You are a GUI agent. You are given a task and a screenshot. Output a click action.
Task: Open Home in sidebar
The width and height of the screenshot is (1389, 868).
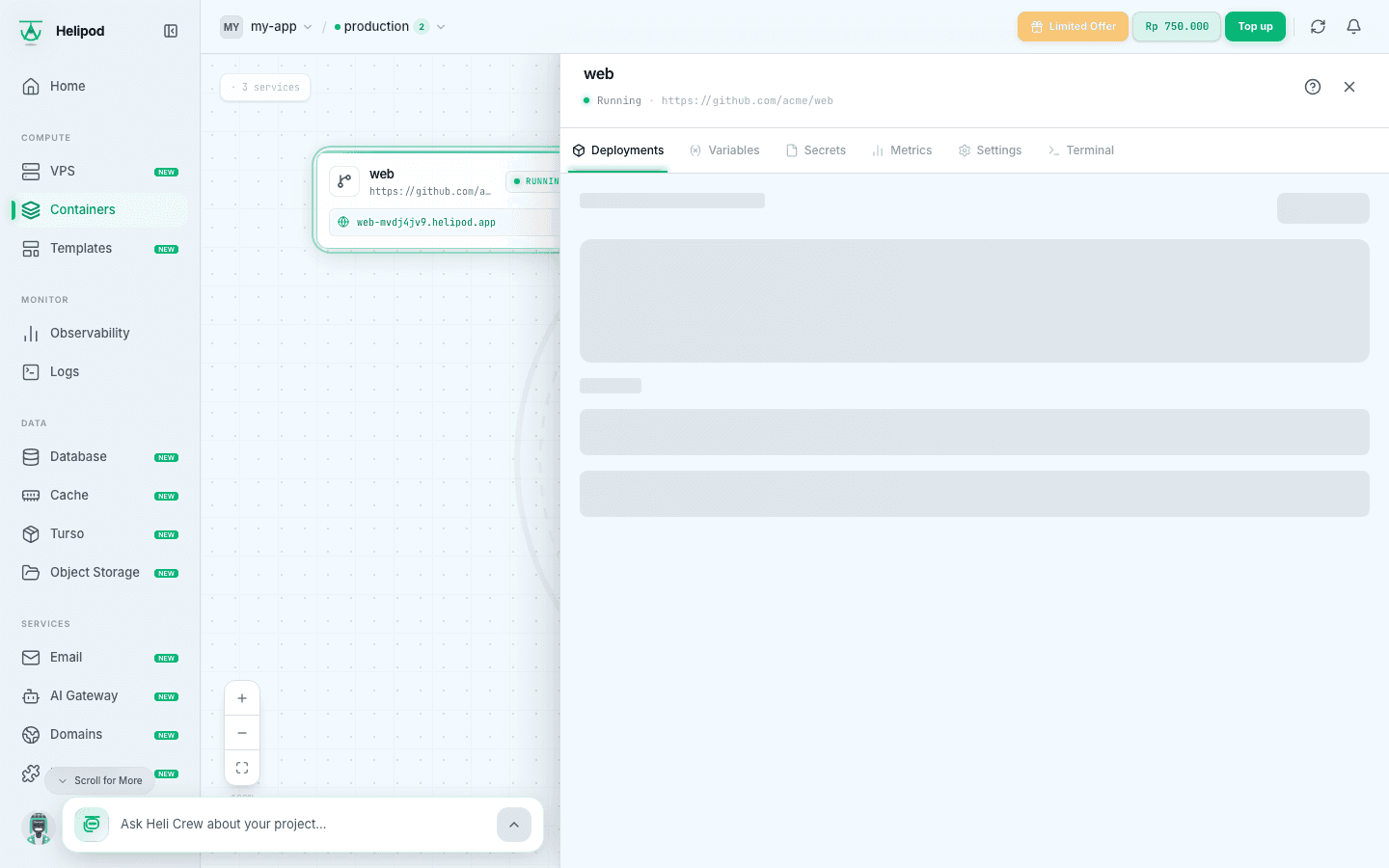[99, 86]
